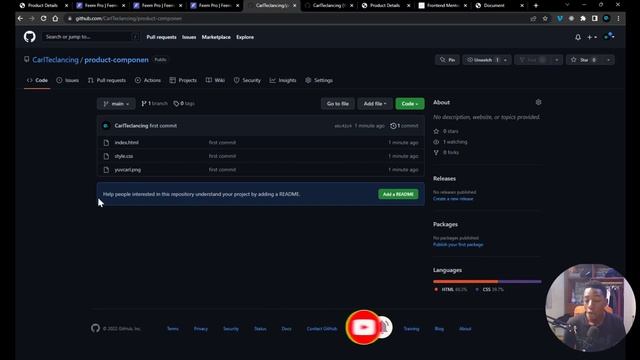The width and height of the screenshot is (640, 360).
Task: Expand the Star lists dropdown arrow
Action: (x=609, y=60)
